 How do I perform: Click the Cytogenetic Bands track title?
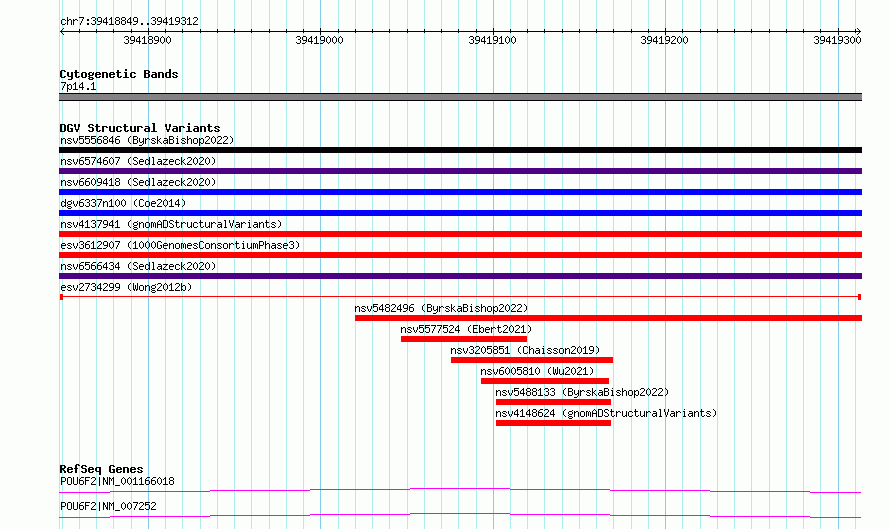click(x=119, y=74)
